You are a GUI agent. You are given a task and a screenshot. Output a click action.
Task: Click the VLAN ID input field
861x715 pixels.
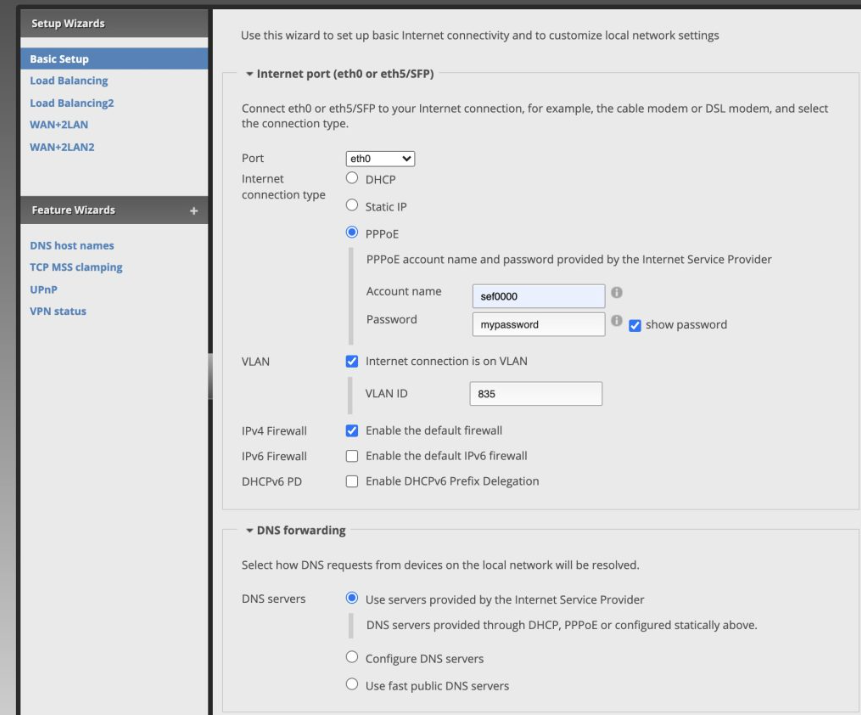536,394
